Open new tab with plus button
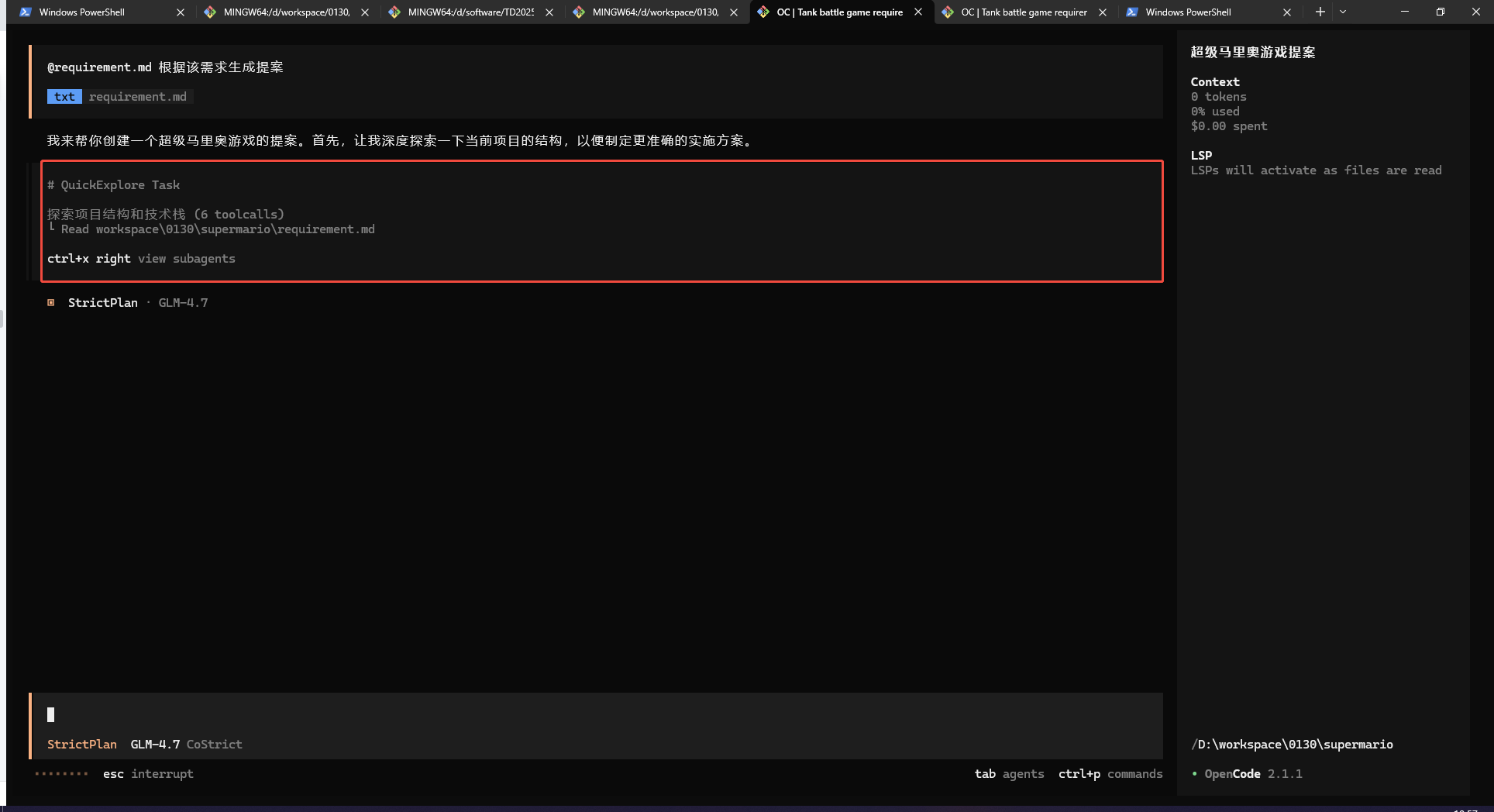 pos(1320,12)
